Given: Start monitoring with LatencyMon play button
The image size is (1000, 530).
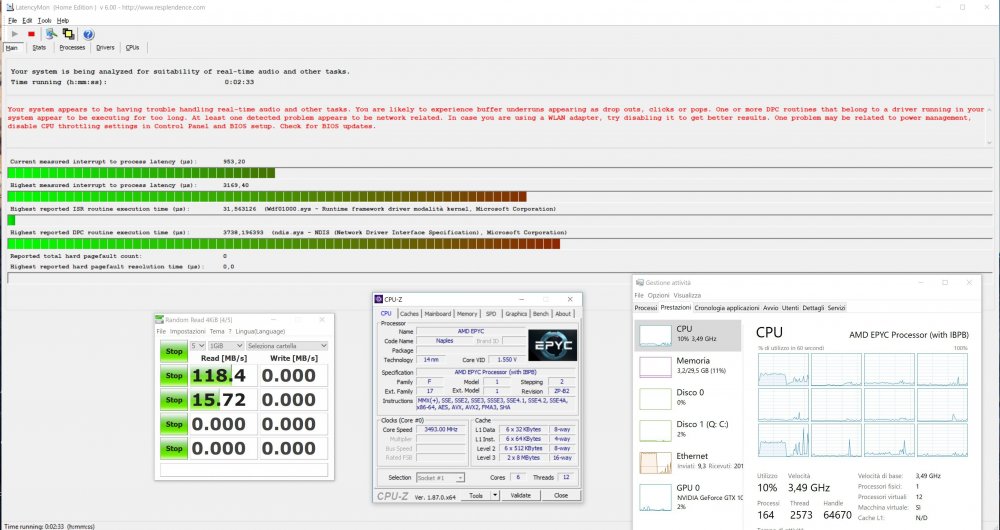Looking at the screenshot, I should pos(15,34).
